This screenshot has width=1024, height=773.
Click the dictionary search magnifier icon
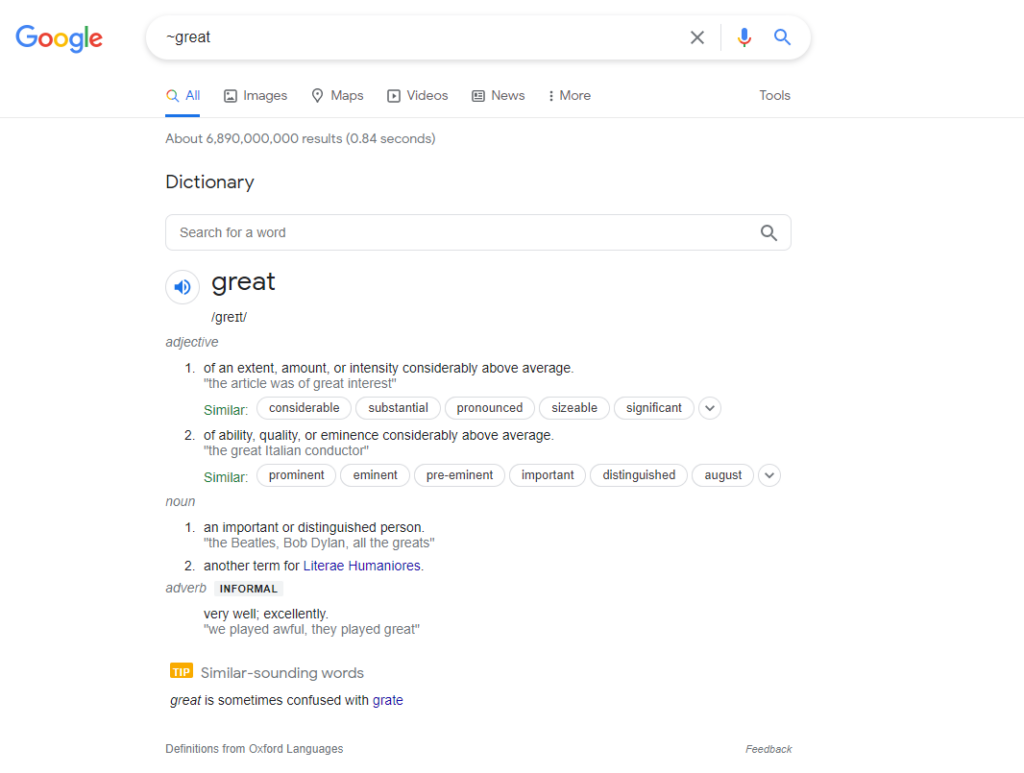[x=768, y=233]
